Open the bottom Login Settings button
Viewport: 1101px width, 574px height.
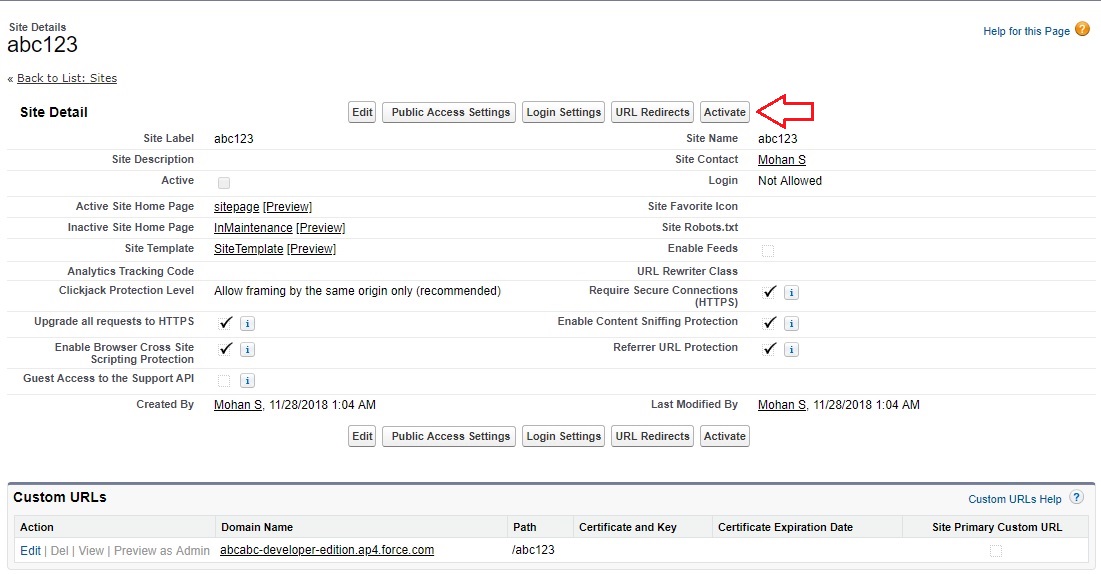563,436
